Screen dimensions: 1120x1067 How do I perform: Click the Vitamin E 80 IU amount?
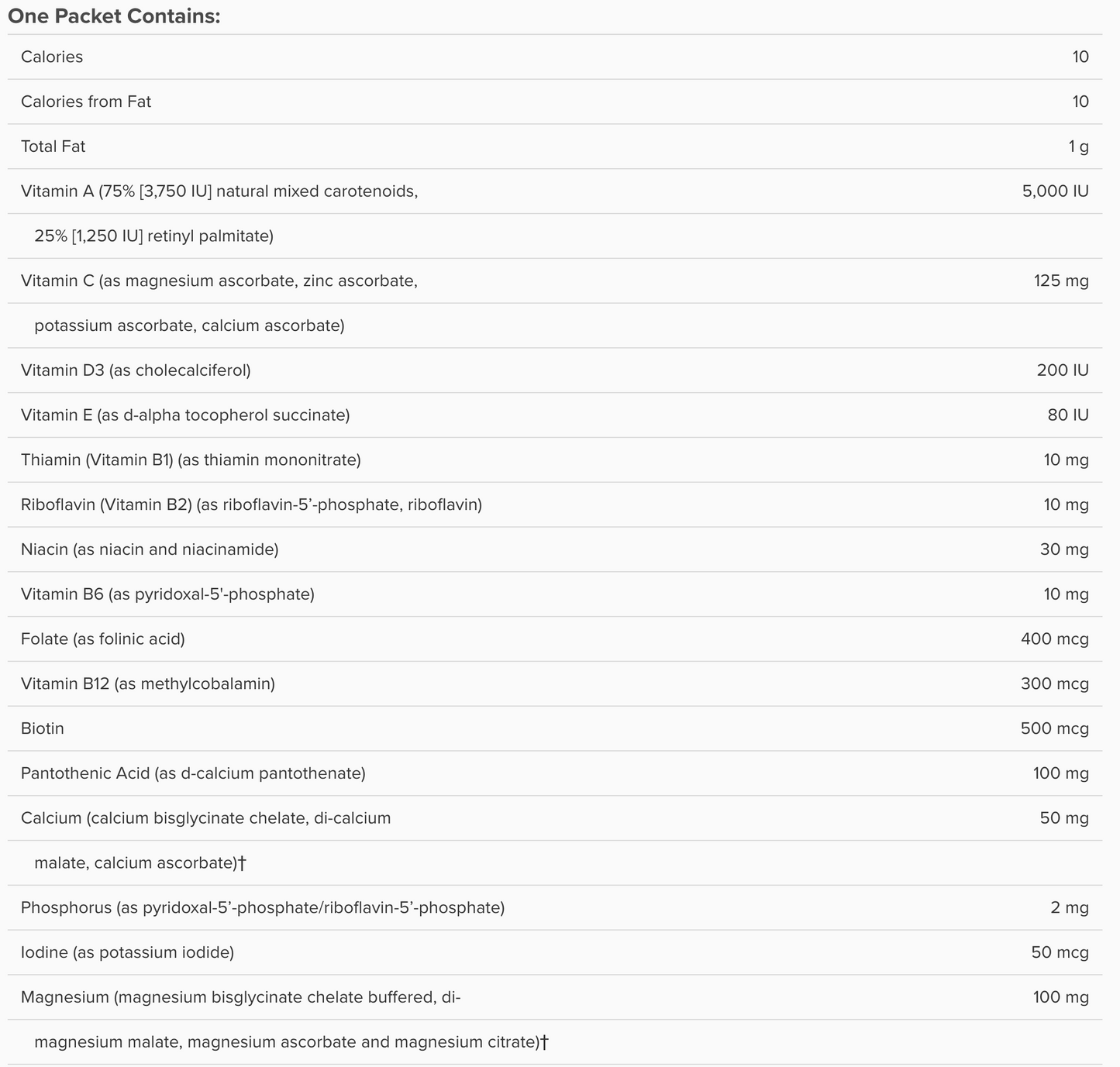pyautogui.click(x=1068, y=415)
